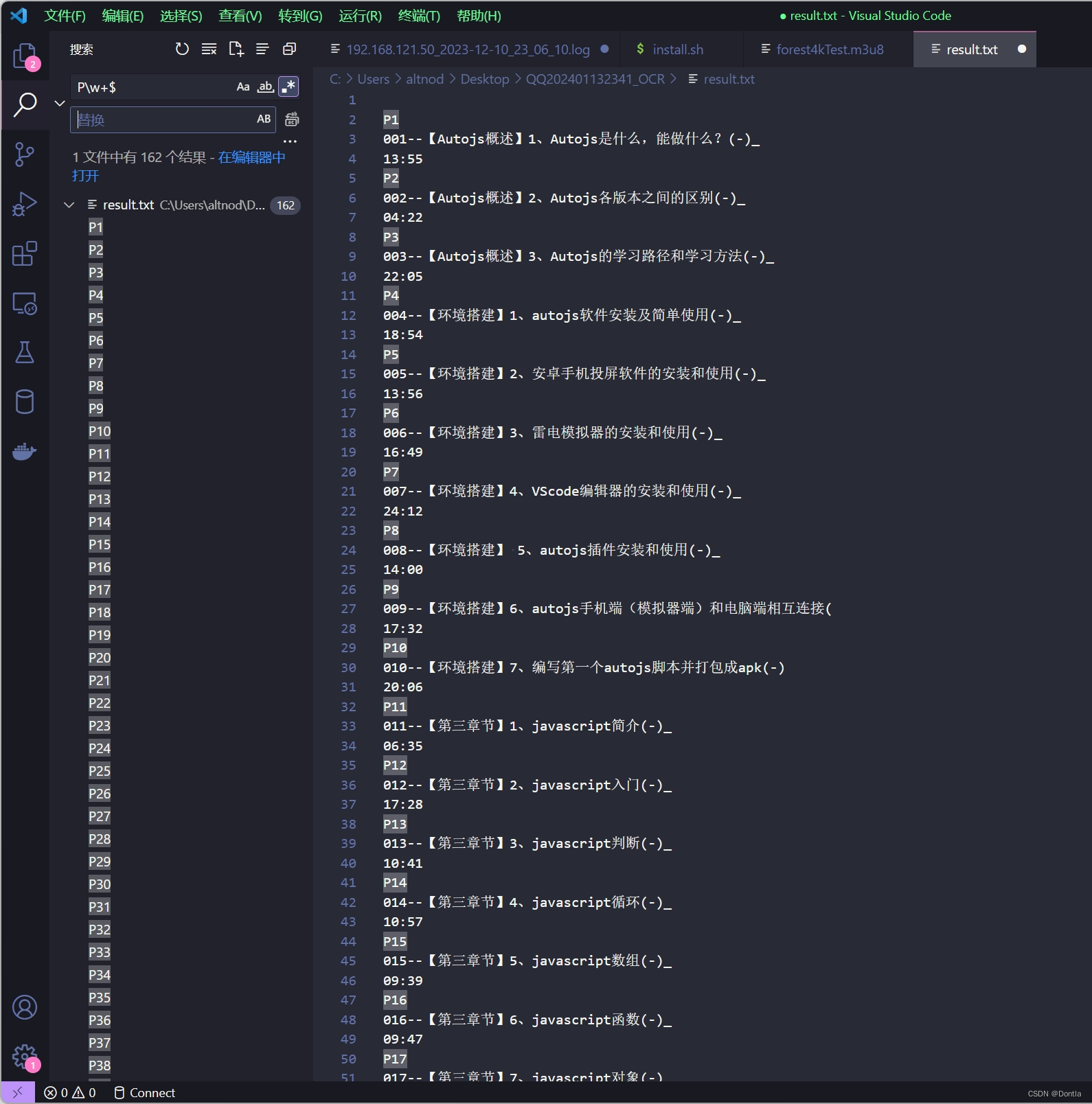Viewport: 1092px width, 1104px height.
Task: Toggle Match Case option
Action: tap(243, 87)
